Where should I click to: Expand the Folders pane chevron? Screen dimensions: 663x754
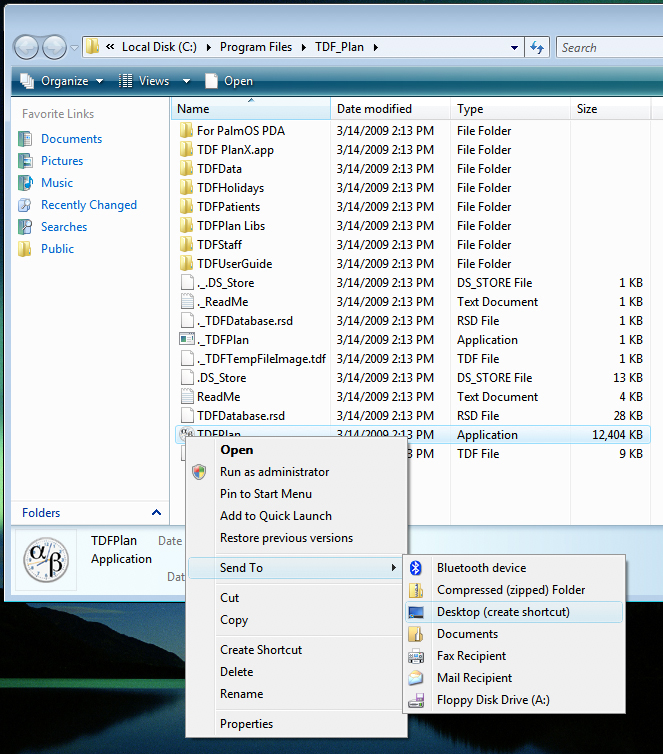click(x=156, y=513)
